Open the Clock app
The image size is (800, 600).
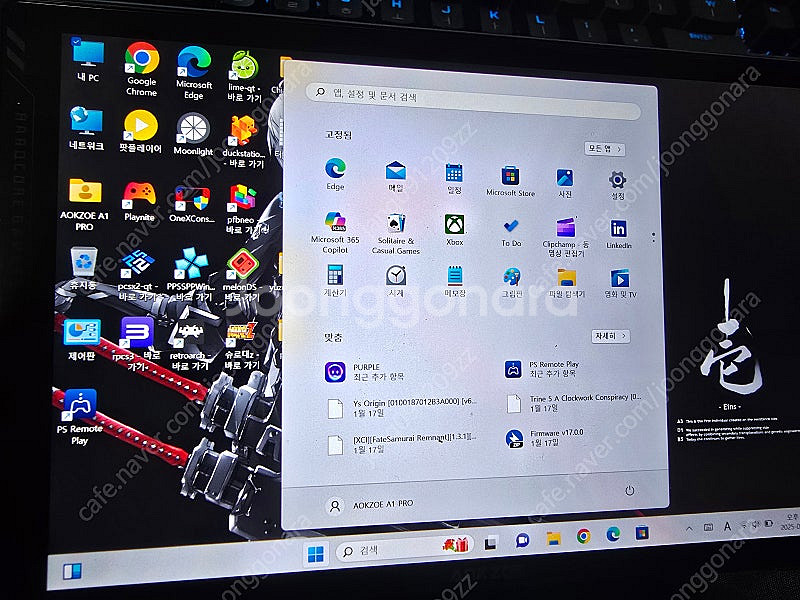pyautogui.click(x=396, y=281)
